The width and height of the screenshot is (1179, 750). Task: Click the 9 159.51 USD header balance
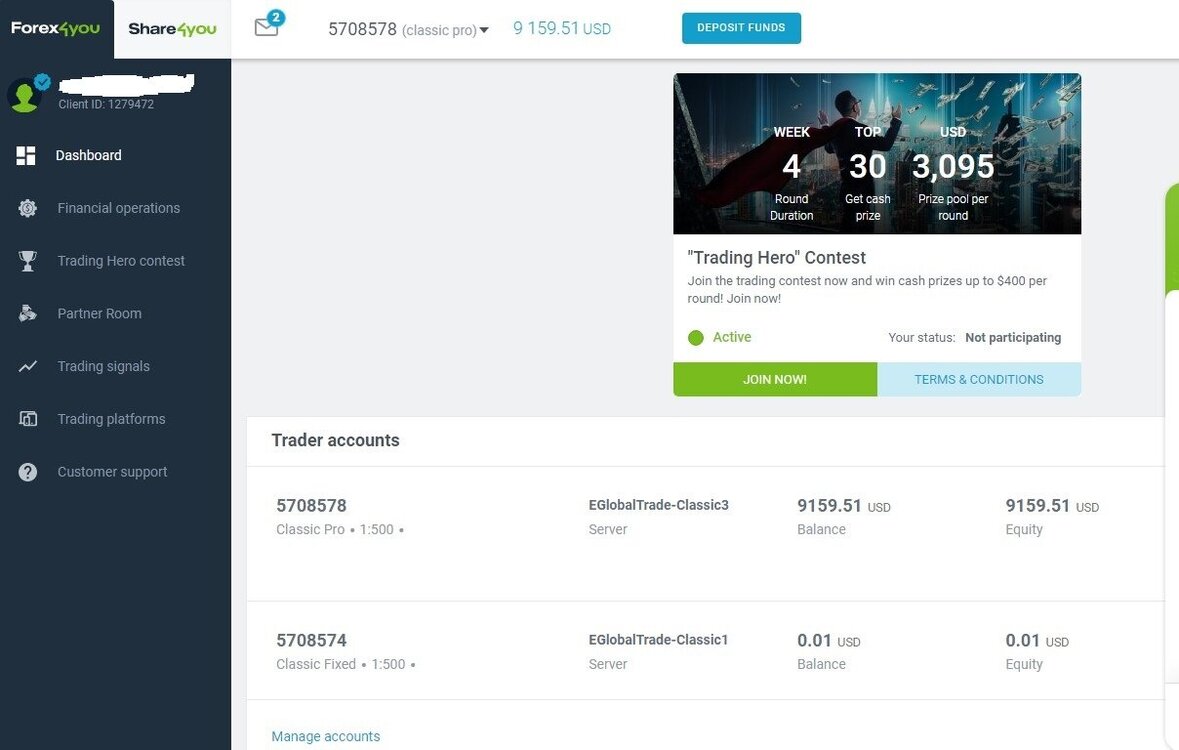(x=562, y=29)
